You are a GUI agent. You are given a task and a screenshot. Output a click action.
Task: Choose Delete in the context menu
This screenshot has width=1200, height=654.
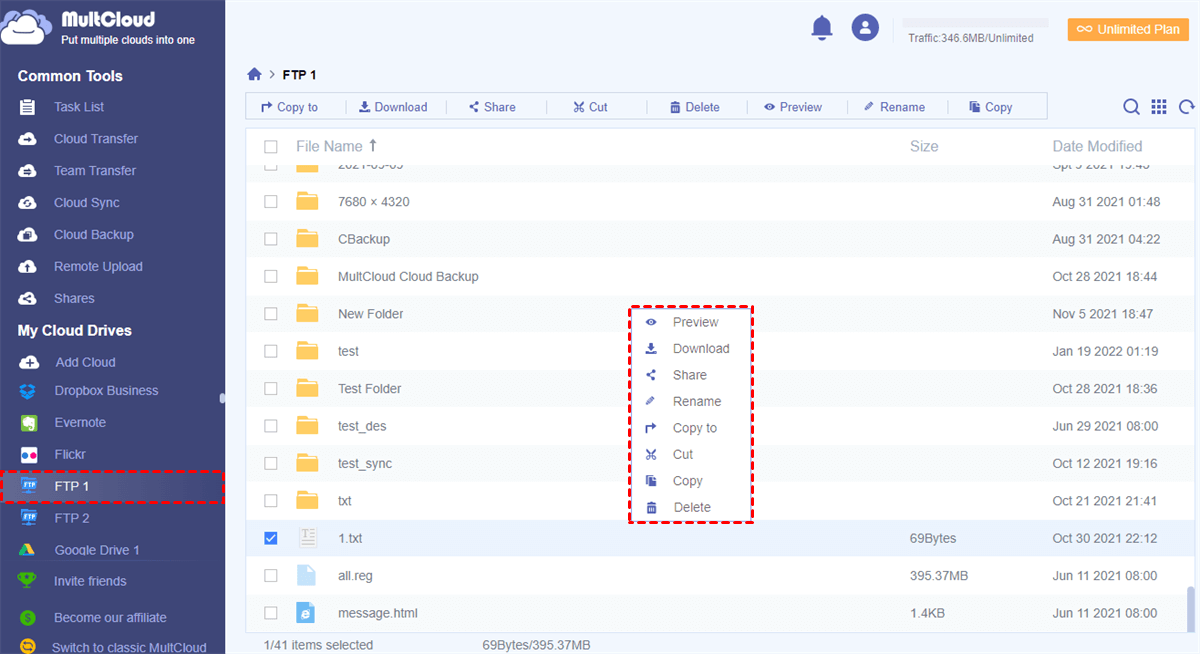[690, 508]
